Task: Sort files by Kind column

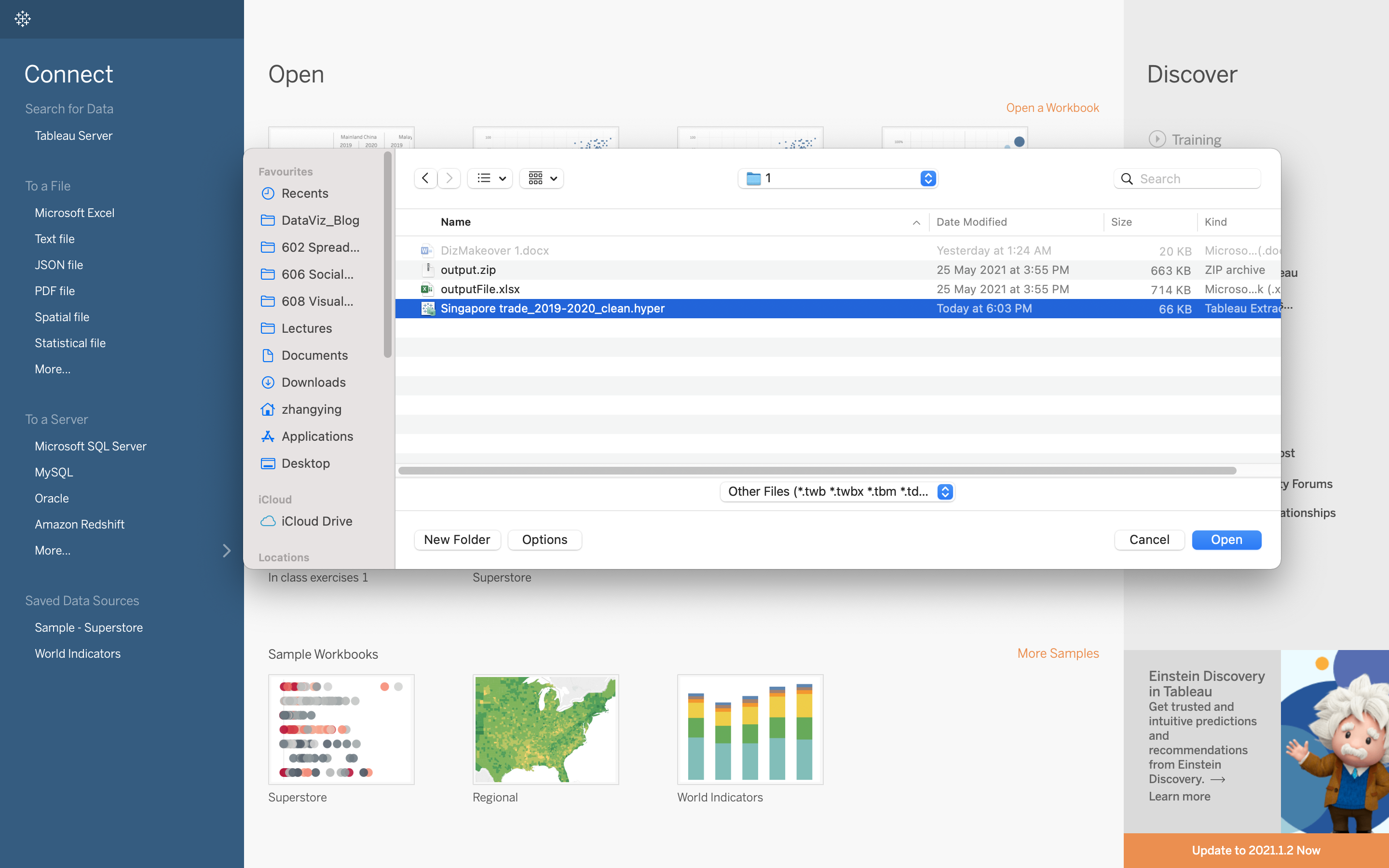Action: click(x=1216, y=222)
